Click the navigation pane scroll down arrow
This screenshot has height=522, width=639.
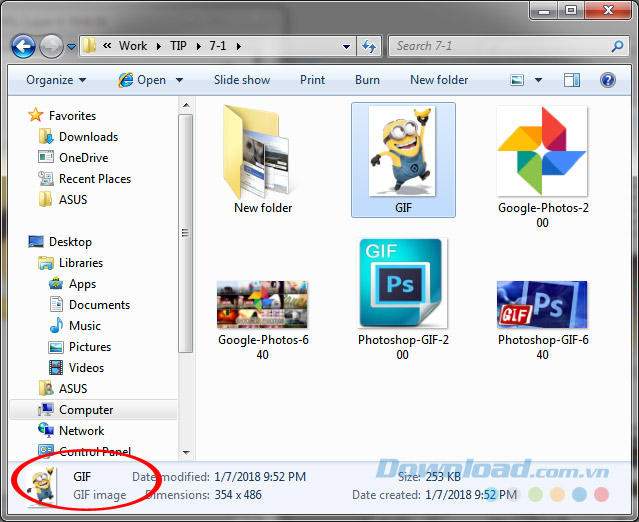(186, 452)
